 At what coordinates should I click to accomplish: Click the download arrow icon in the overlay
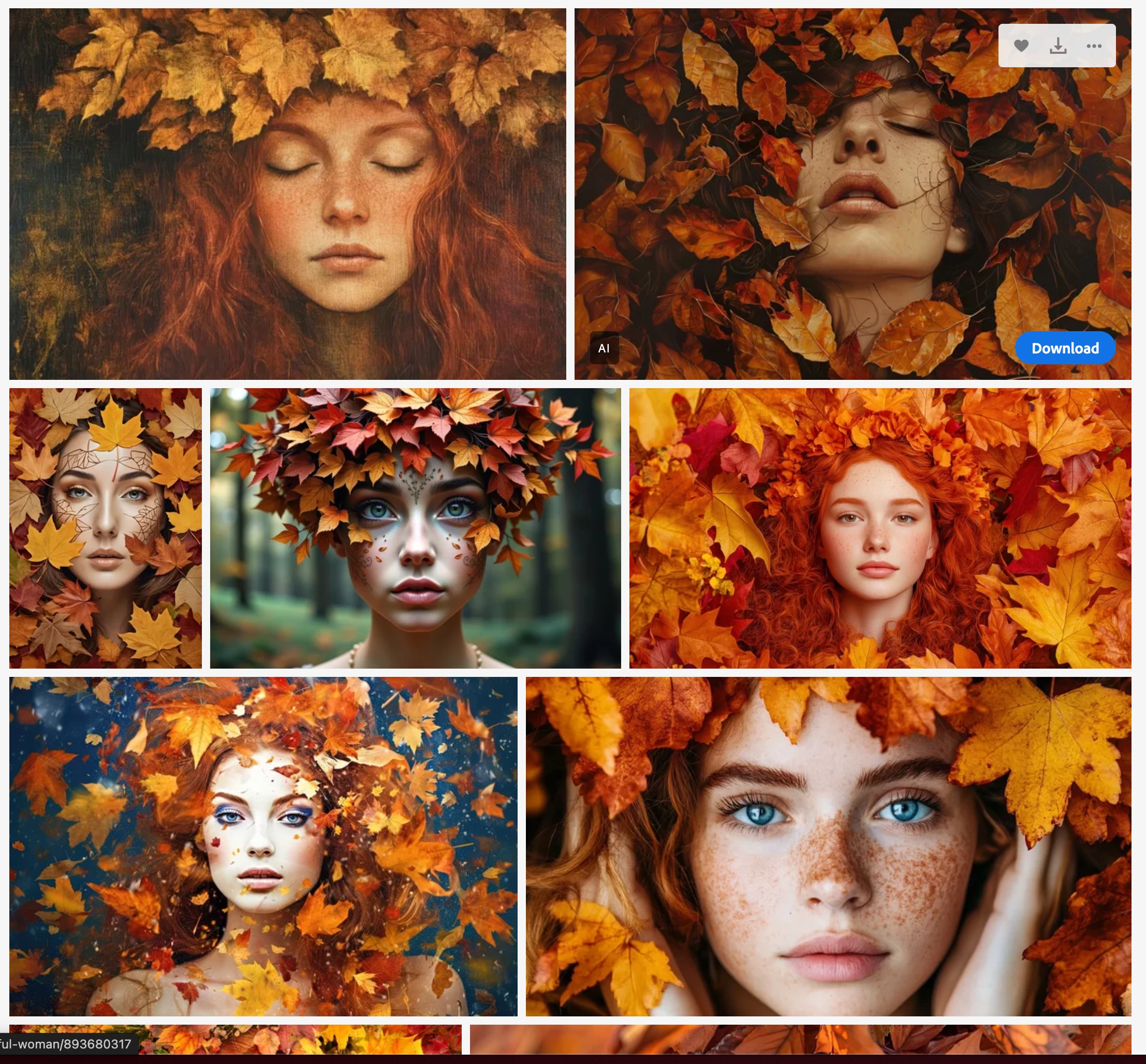(x=1058, y=46)
